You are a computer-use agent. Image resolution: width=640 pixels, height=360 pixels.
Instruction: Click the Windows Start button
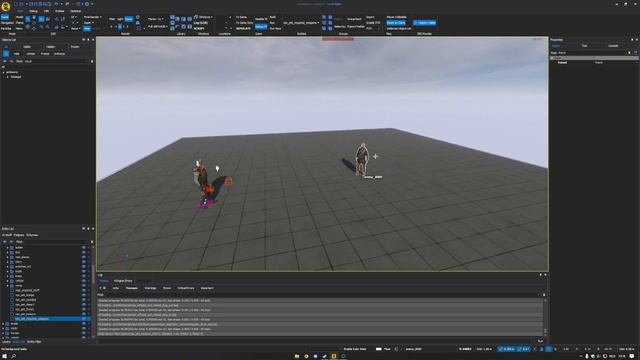click(x=4, y=356)
